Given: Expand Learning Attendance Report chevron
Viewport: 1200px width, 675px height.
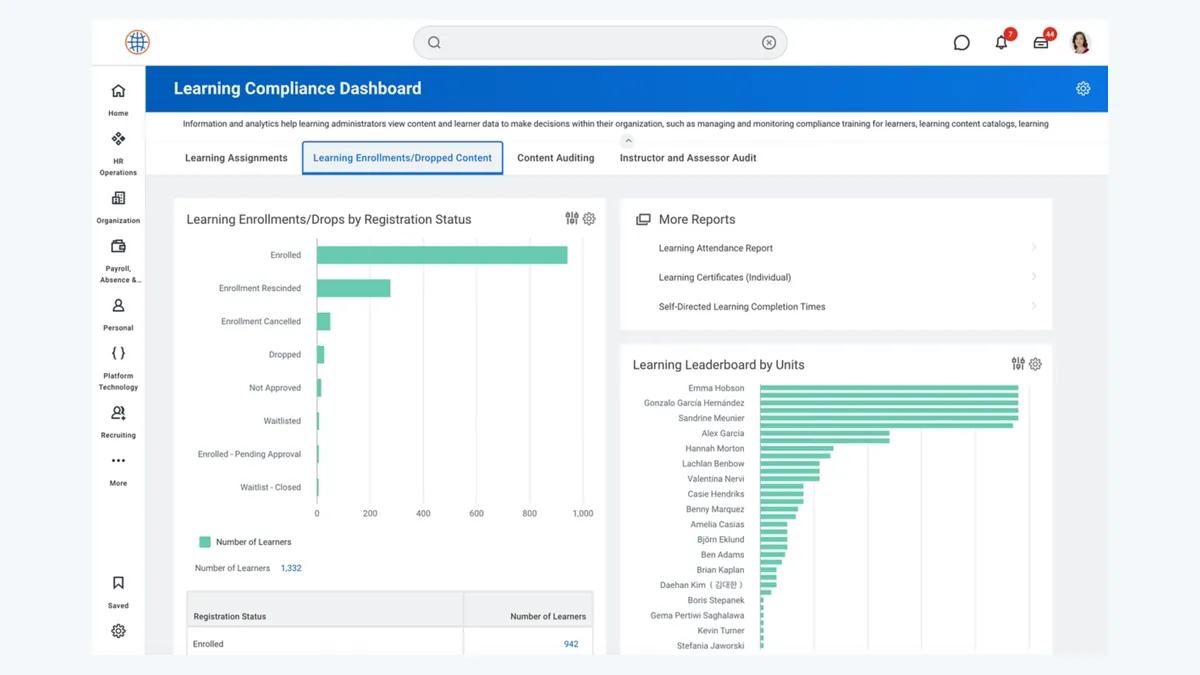Looking at the screenshot, I should tap(1033, 247).
